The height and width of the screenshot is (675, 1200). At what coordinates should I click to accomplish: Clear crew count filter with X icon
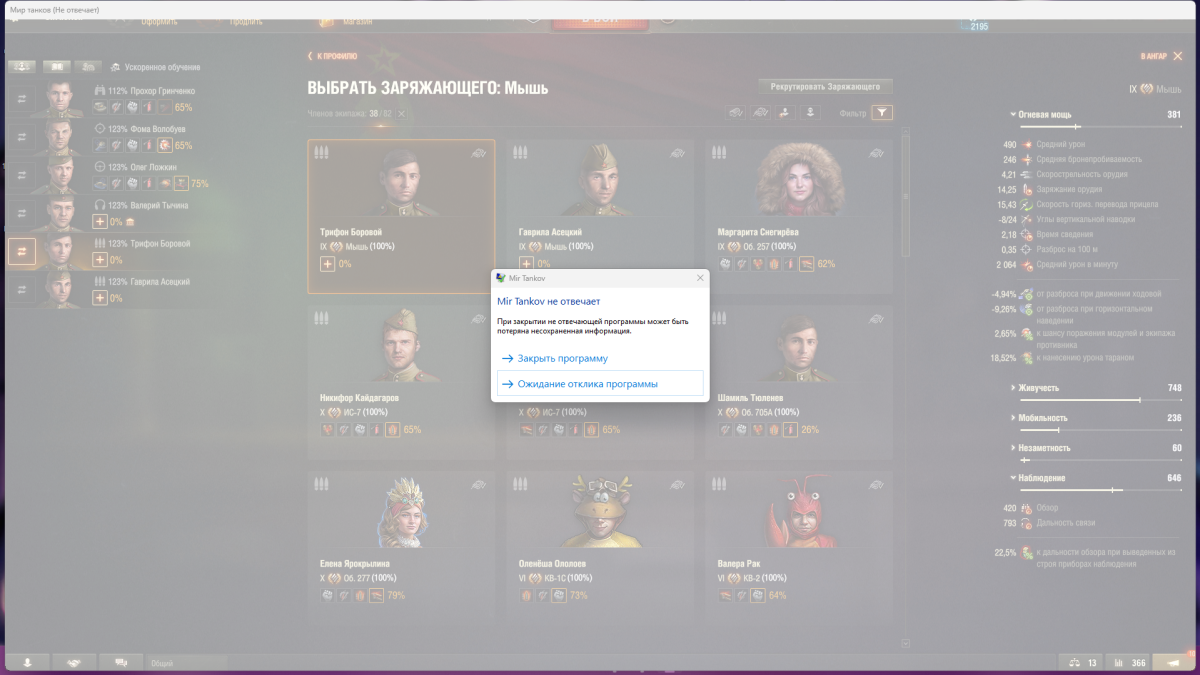point(401,114)
